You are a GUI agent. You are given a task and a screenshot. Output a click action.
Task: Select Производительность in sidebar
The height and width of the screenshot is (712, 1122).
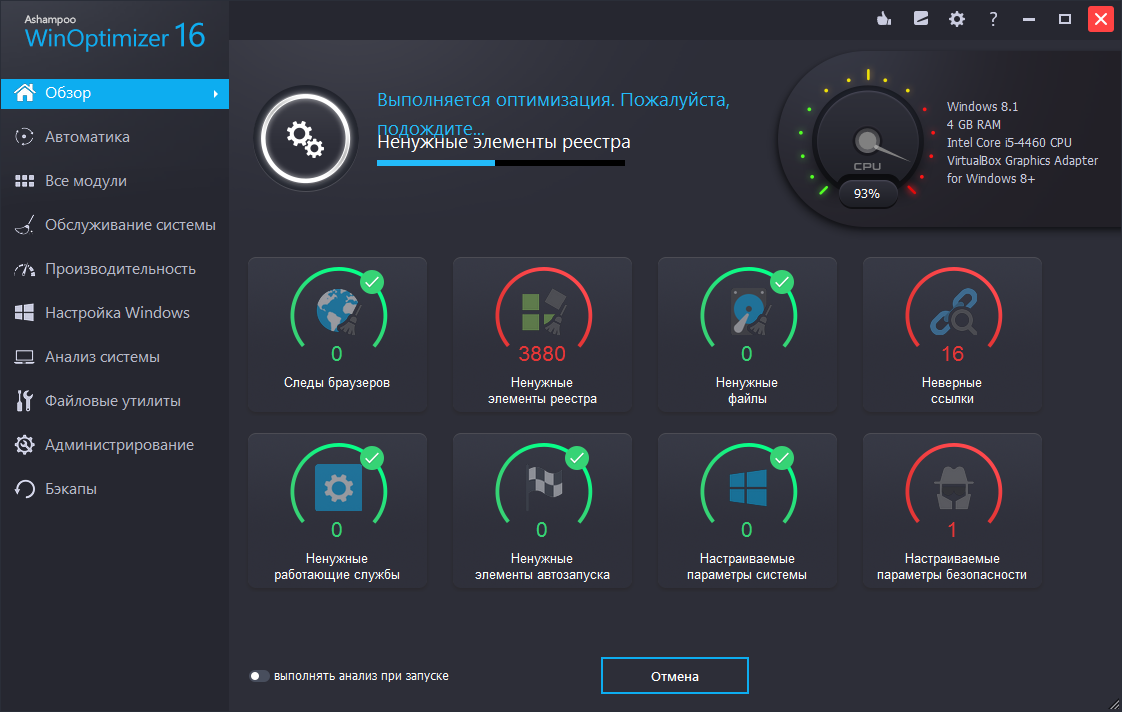(x=114, y=269)
